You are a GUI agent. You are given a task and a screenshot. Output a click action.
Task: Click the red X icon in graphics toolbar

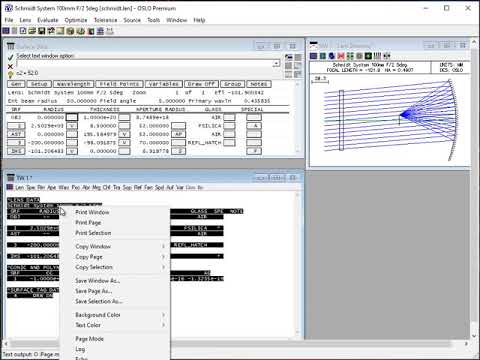click(x=341, y=56)
